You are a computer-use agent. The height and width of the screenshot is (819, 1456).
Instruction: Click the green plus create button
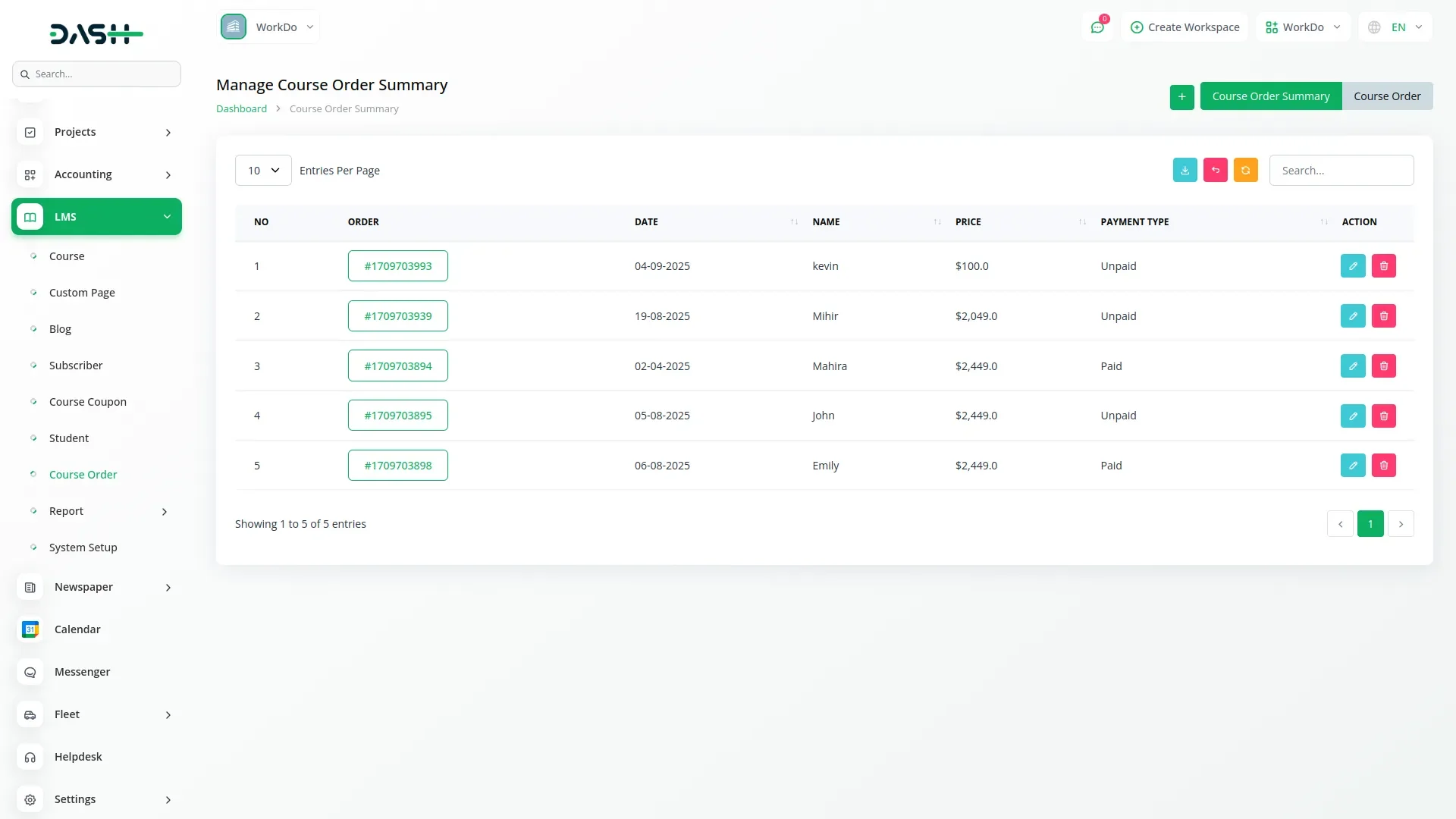pyautogui.click(x=1181, y=96)
